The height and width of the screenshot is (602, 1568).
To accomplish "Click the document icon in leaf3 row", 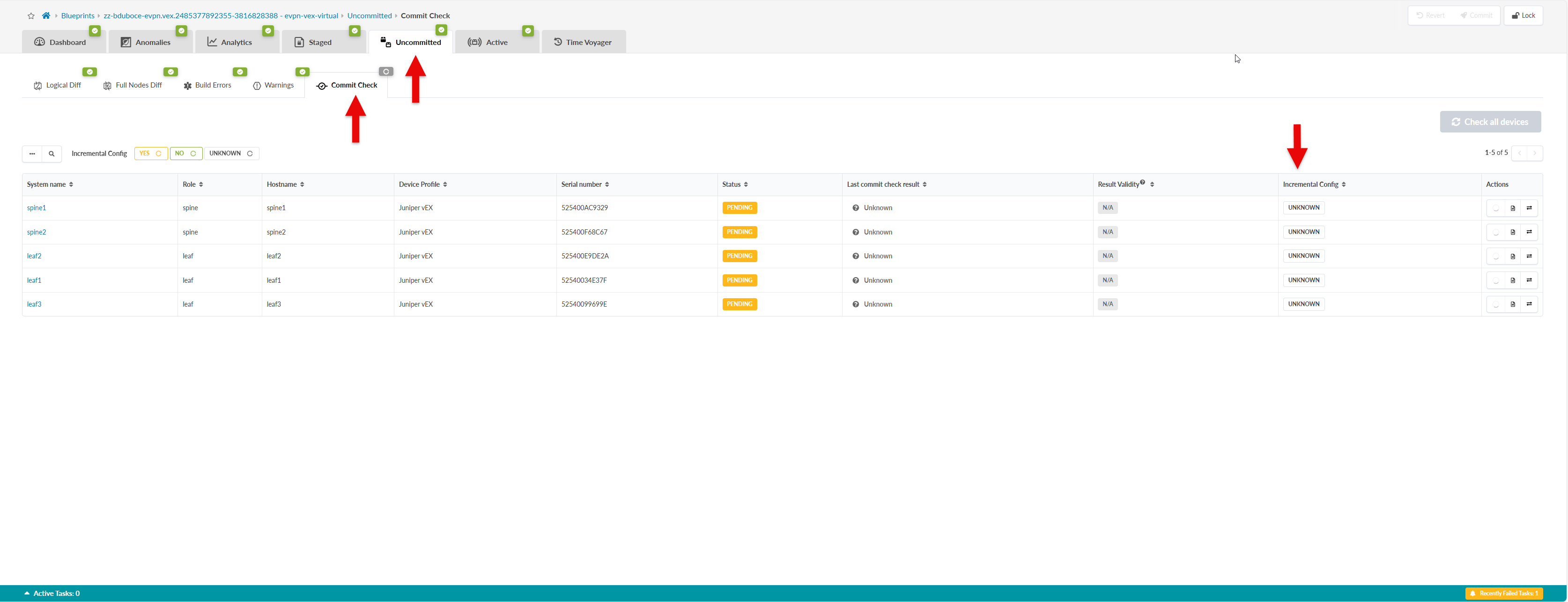I will coord(1513,304).
